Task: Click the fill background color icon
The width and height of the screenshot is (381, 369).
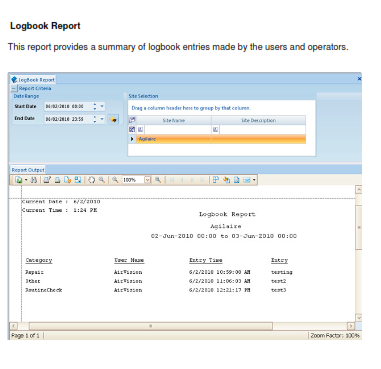Action: click(x=226, y=180)
